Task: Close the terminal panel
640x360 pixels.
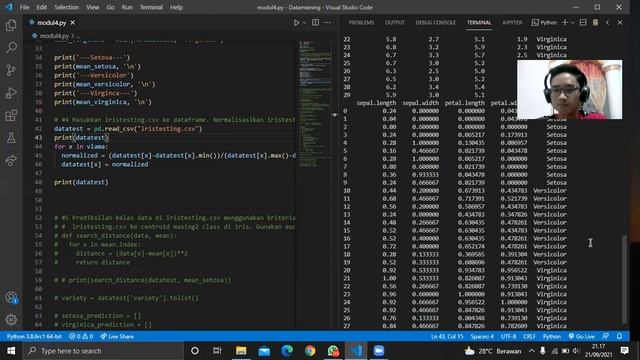Action: tap(620, 22)
